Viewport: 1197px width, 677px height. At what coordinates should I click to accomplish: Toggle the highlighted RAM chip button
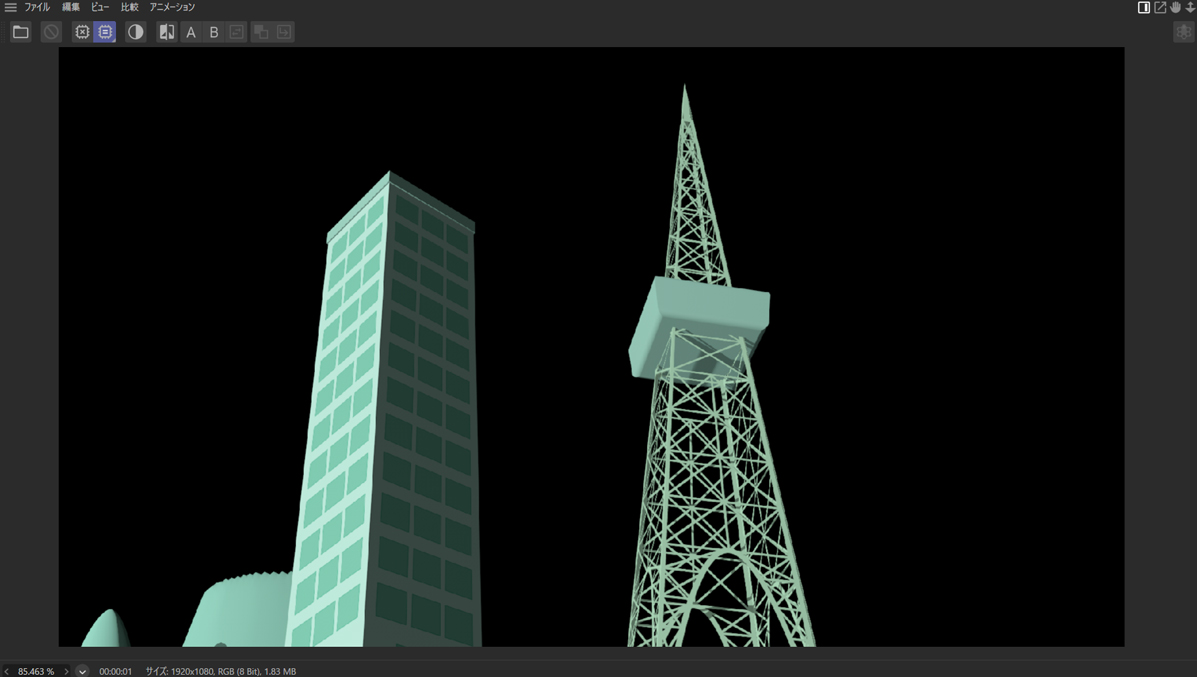point(105,32)
